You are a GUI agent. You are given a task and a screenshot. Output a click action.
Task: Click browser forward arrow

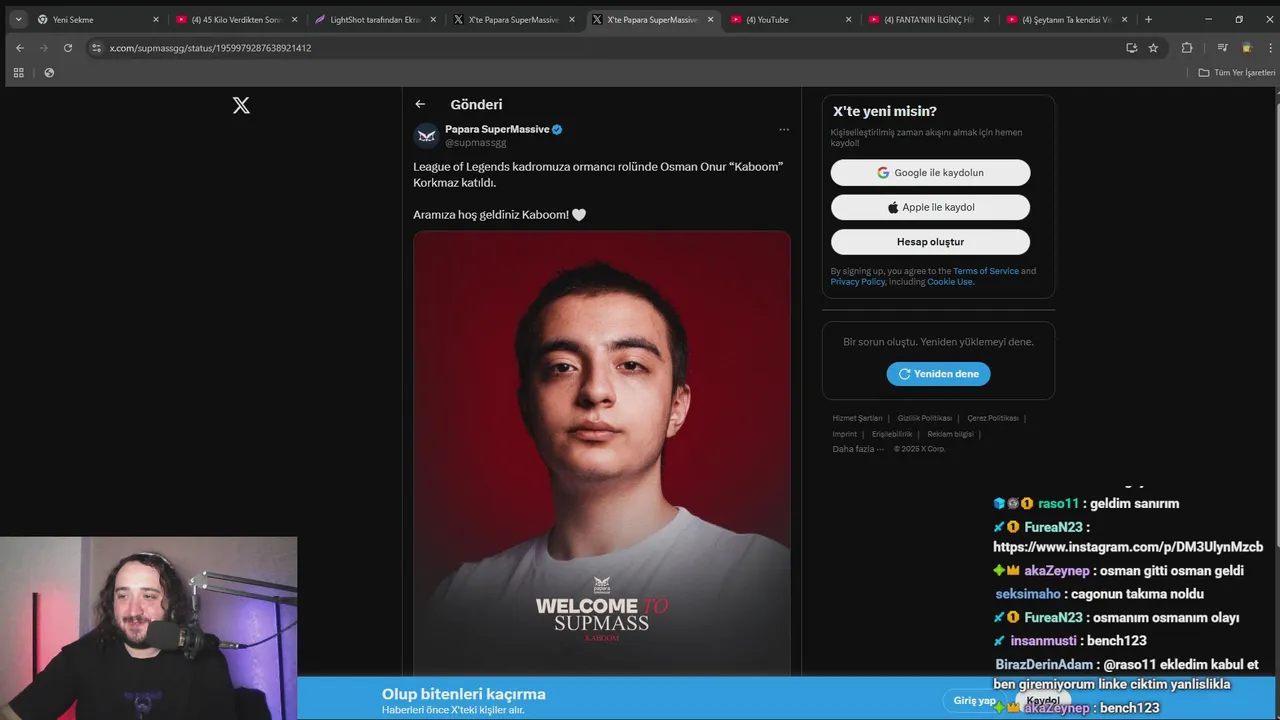point(43,47)
